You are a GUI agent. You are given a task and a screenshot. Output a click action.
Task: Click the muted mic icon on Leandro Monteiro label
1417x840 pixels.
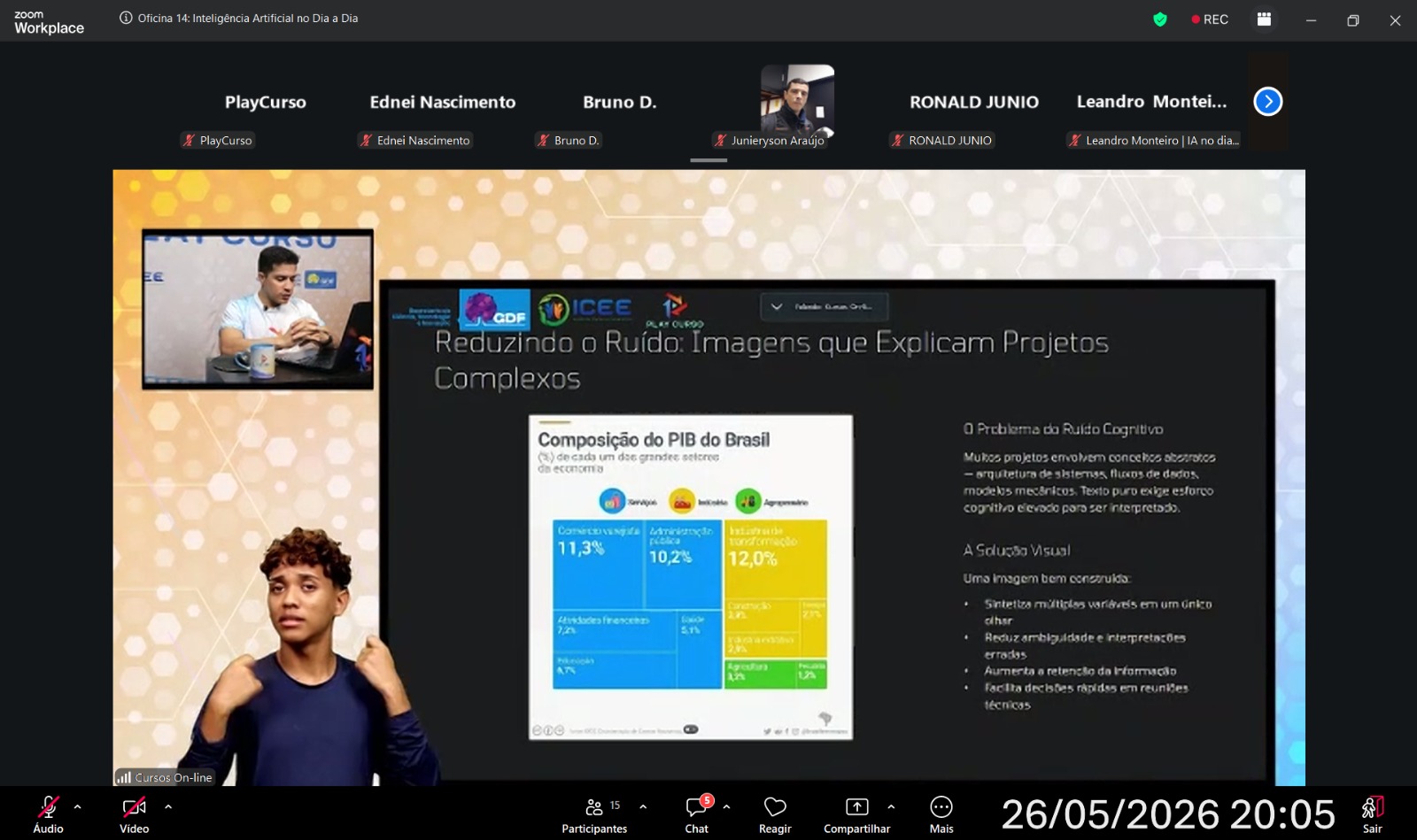pyautogui.click(x=1074, y=140)
